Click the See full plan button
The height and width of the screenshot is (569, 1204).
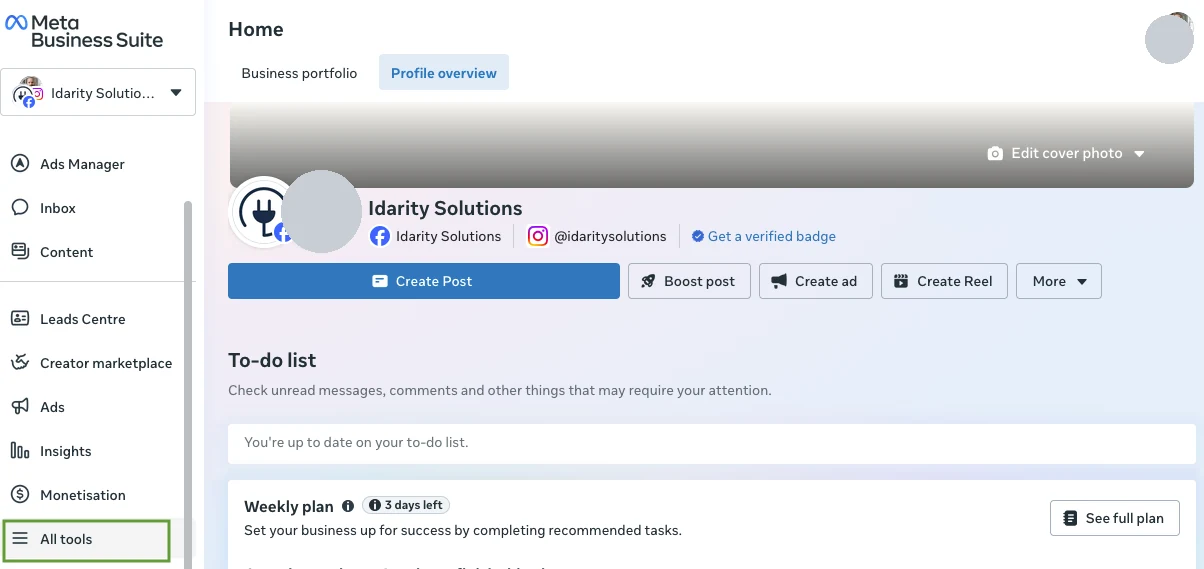click(x=1115, y=518)
